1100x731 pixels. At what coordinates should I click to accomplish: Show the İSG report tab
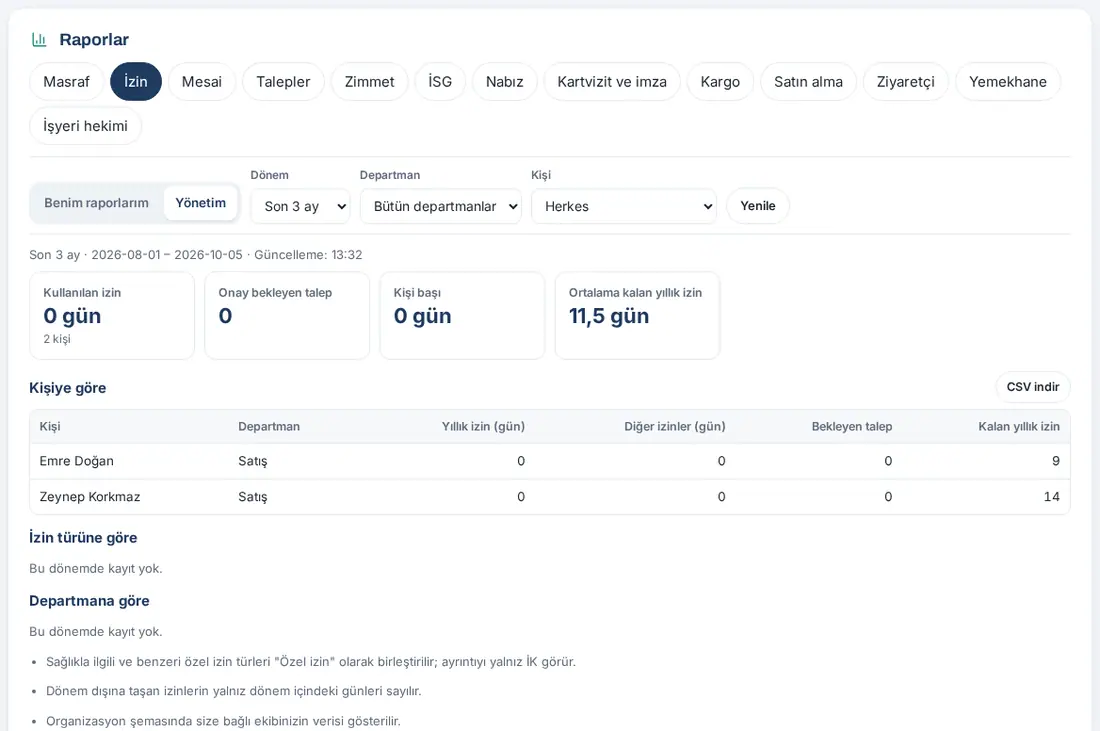[x=440, y=81]
